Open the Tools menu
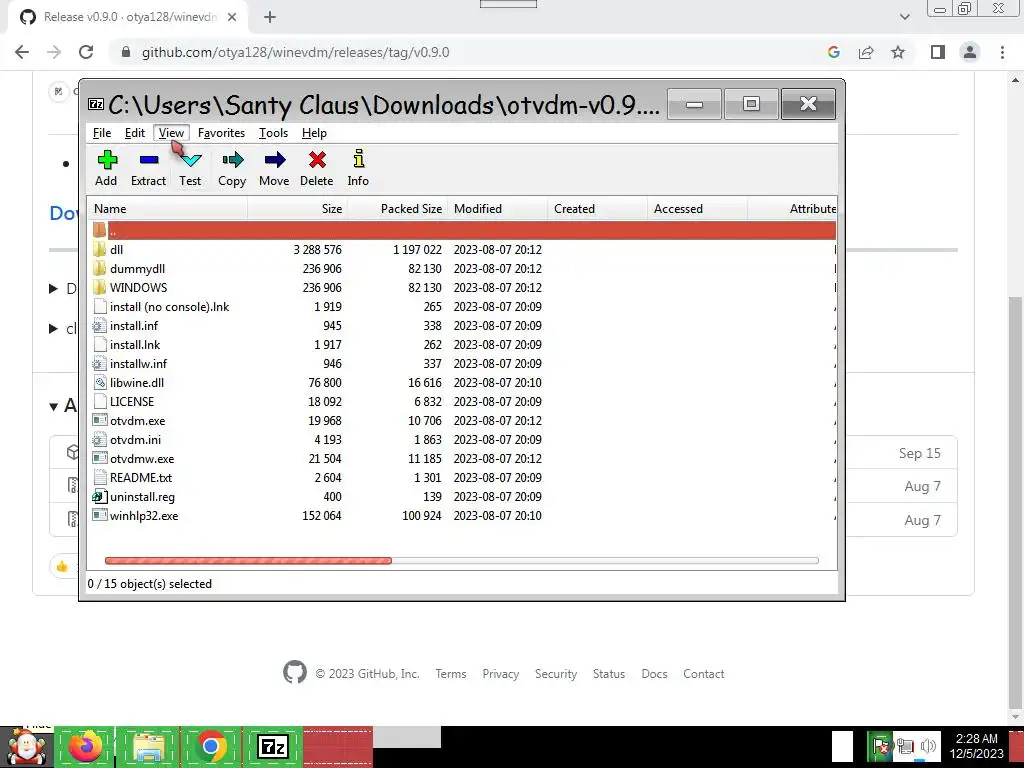 tap(273, 133)
